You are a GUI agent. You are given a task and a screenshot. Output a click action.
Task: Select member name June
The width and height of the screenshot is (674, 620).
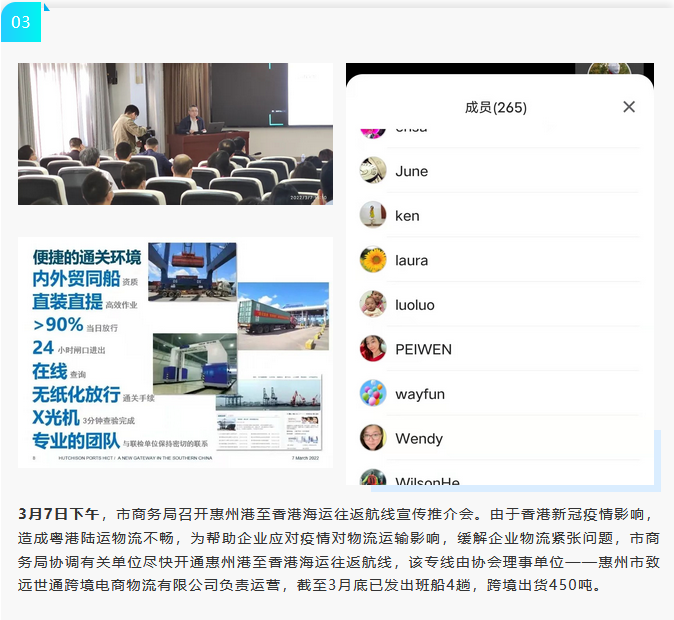(411, 172)
